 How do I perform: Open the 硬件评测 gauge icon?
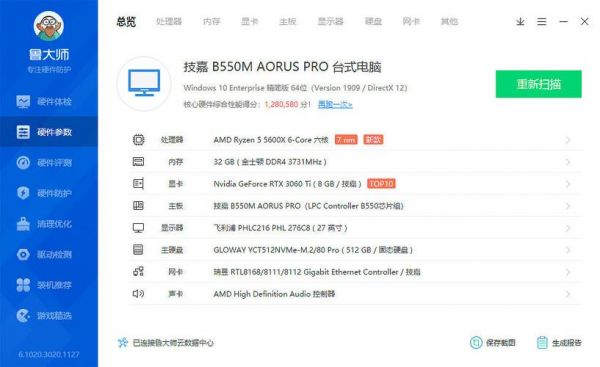point(23,163)
